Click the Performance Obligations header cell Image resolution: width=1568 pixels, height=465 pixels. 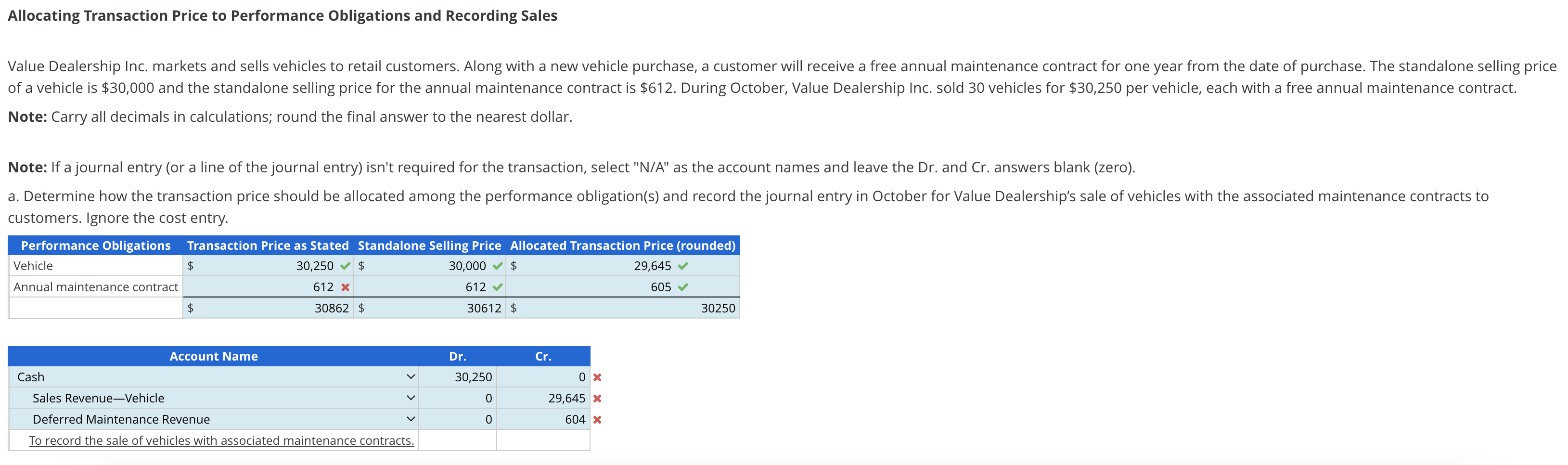click(95, 245)
